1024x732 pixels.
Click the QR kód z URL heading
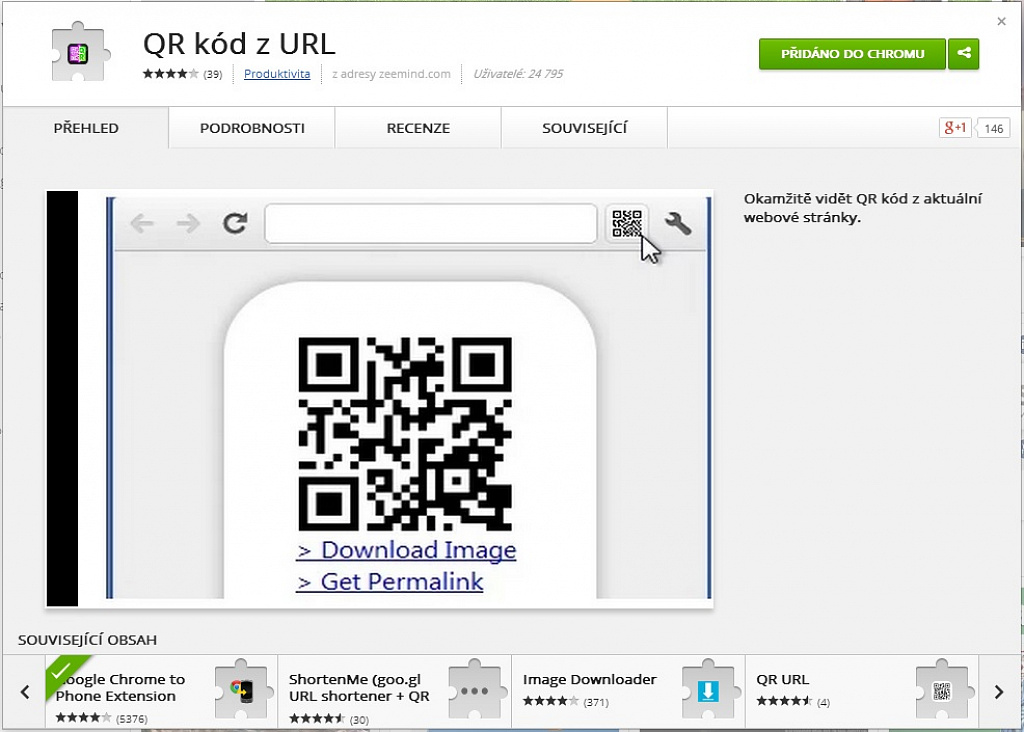coord(239,44)
